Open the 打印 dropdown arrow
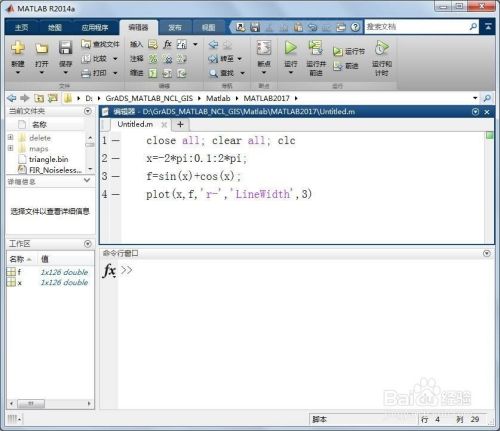Screen dimensions: 500x431 pyautogui.click(x=115, y=73)
